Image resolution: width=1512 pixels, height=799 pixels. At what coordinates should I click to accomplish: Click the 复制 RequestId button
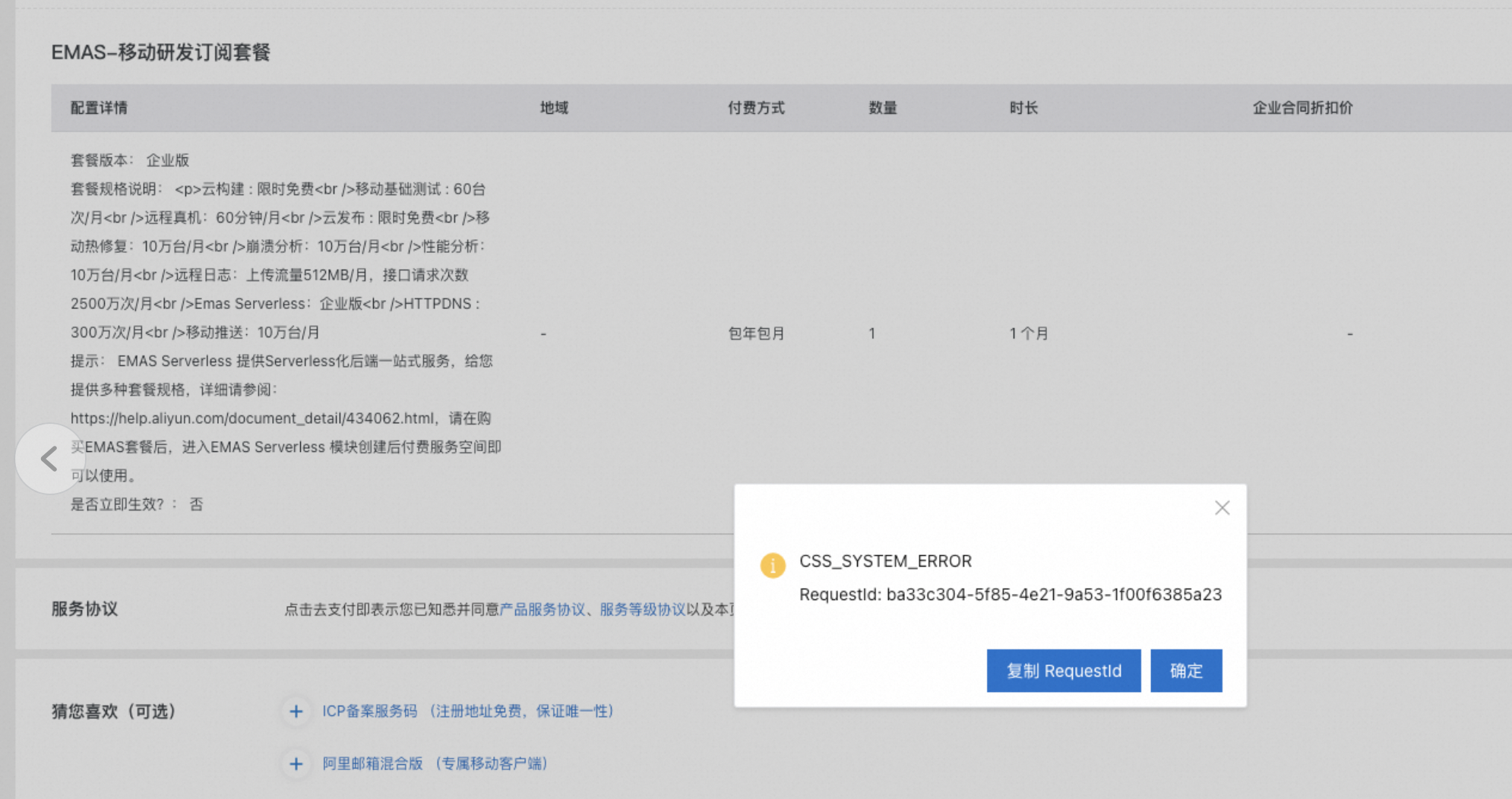click(1064, 671)
